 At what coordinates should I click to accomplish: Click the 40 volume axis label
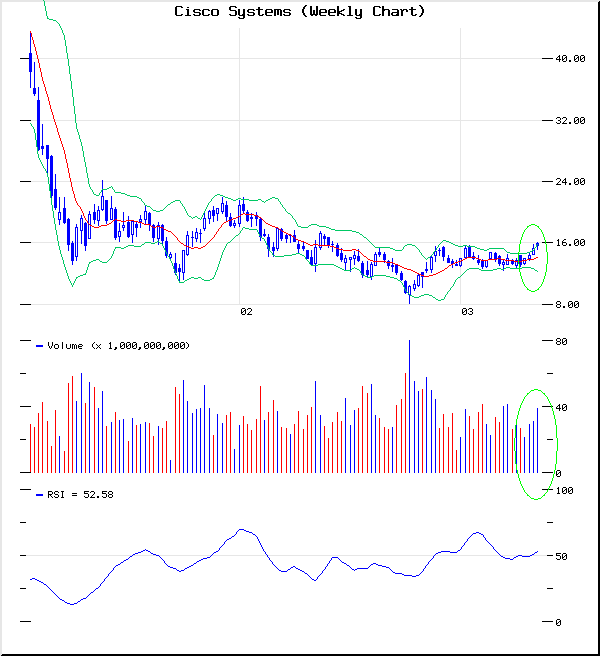pyautogui.click(x=561, y=407)
